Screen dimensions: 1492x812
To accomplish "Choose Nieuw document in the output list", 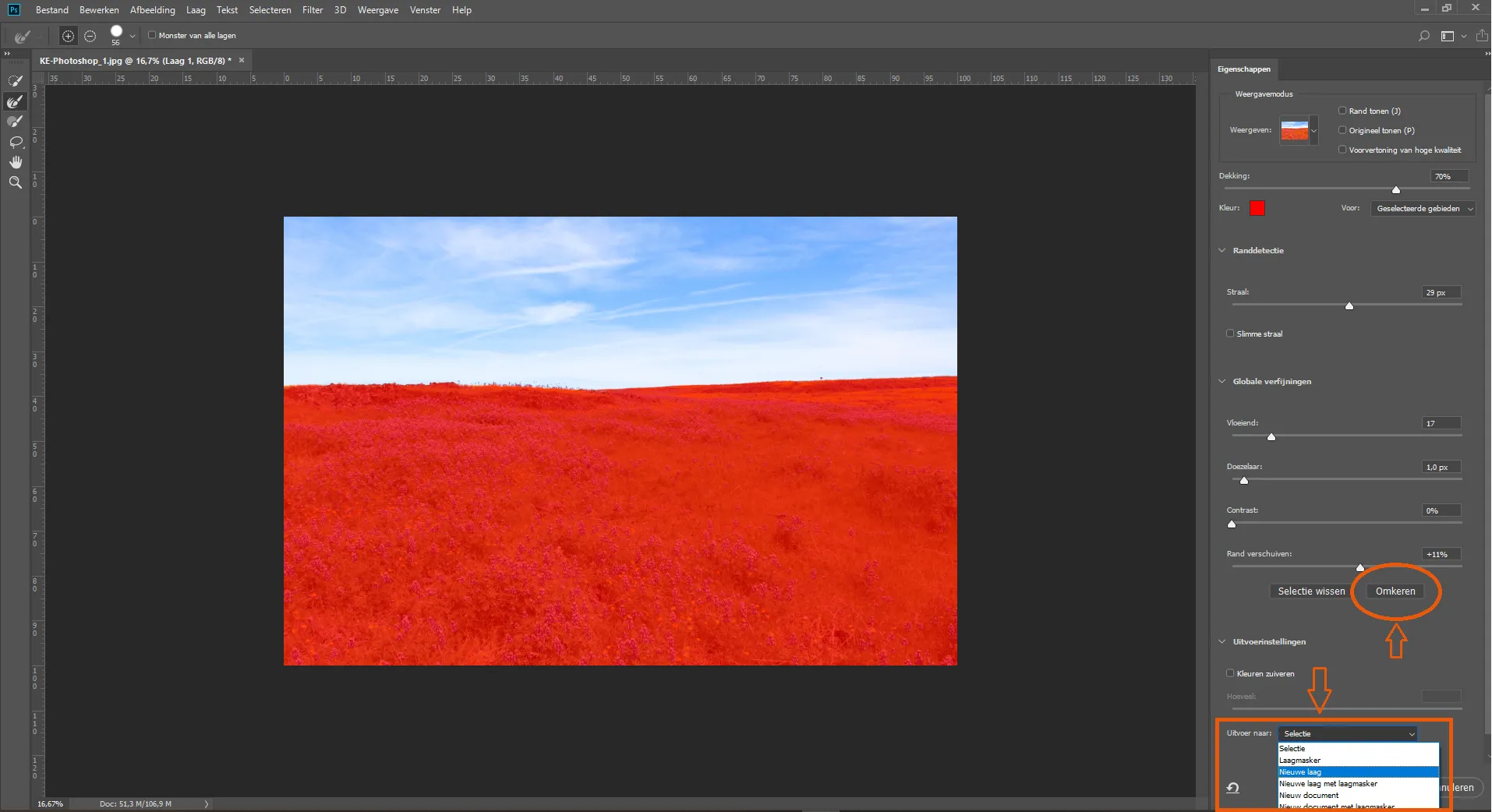I will click(1358, 795).
